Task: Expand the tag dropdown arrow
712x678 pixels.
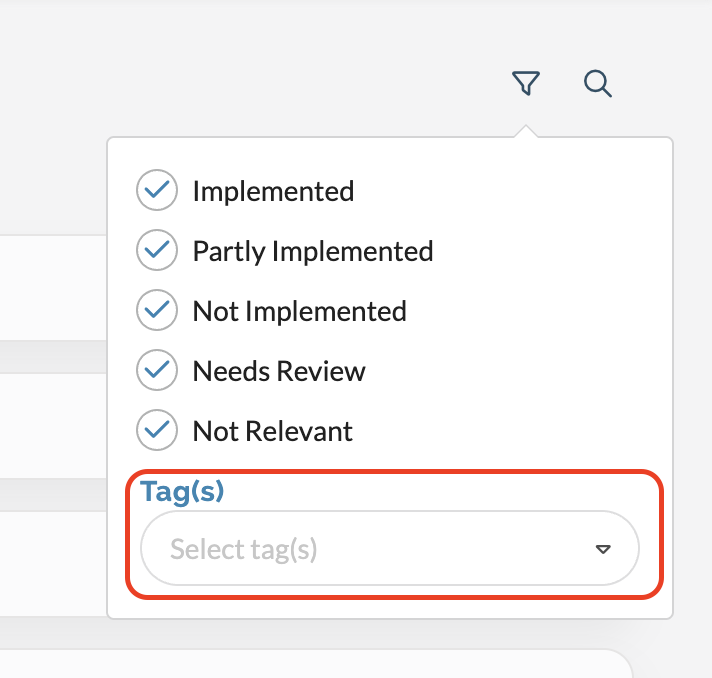Action: pyautogui.click(x=603, y=549)
